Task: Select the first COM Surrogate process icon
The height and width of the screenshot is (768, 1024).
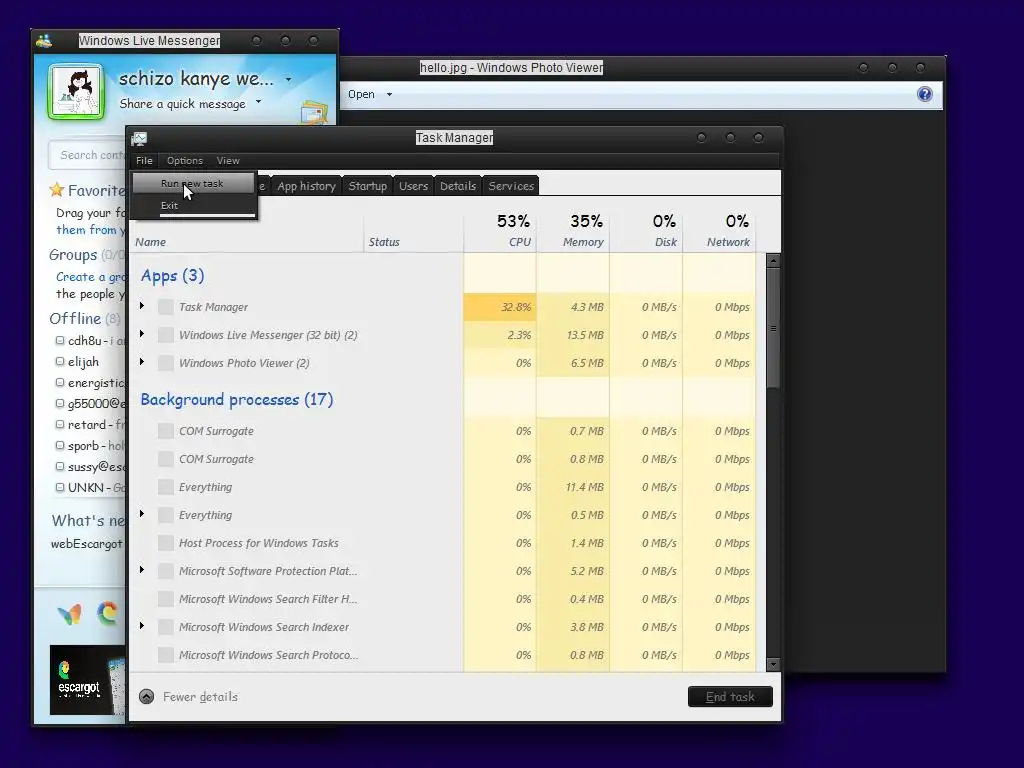Action: (x=166, y=431)
